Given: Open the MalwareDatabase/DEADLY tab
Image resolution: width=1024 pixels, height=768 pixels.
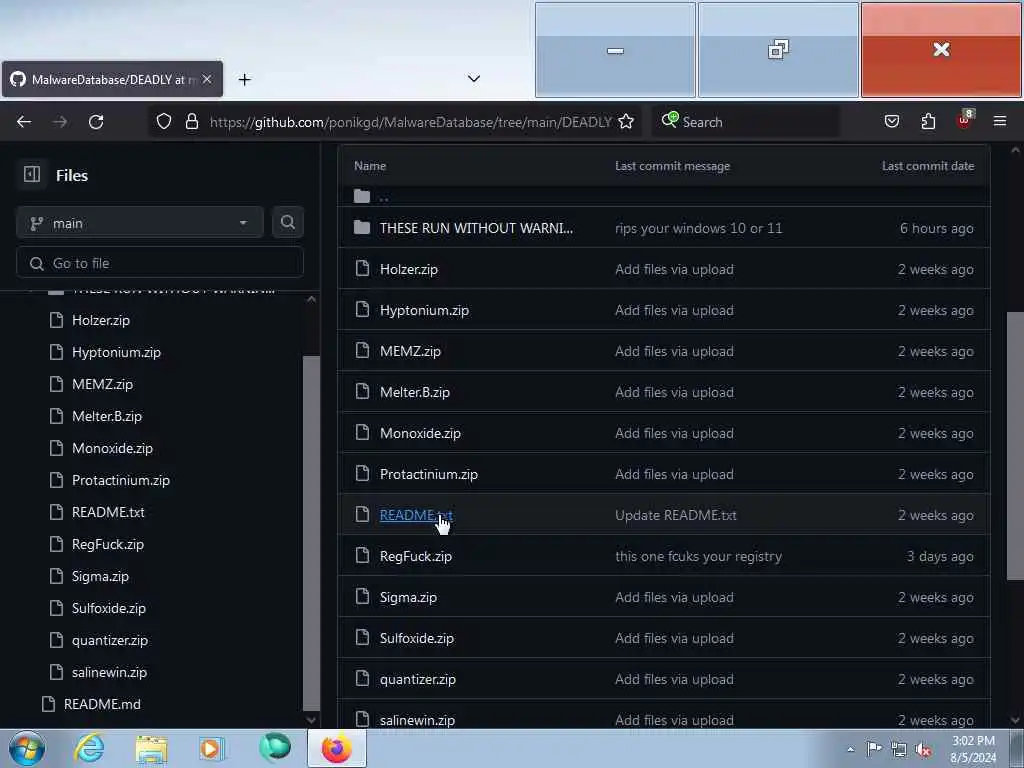Looking at the screenshot, I should [112, 79].
